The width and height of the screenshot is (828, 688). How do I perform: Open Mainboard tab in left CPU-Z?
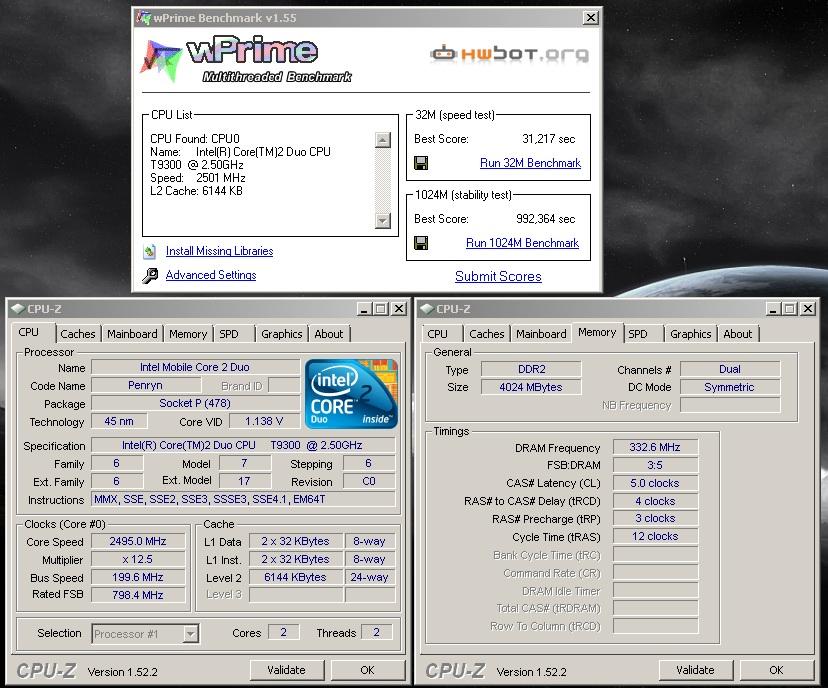tap(132, 334)
